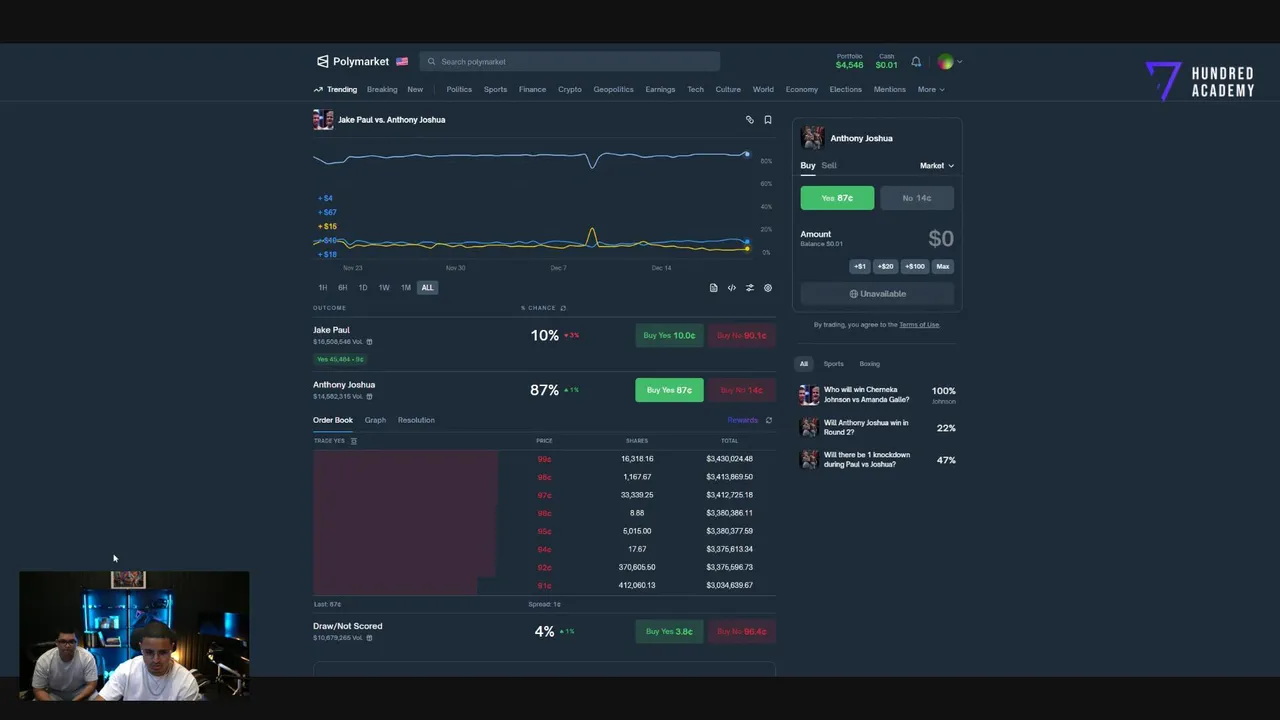The image size is (1280, 720).
Task: Open the Market order type dropdown
Action: click(937, 166)
